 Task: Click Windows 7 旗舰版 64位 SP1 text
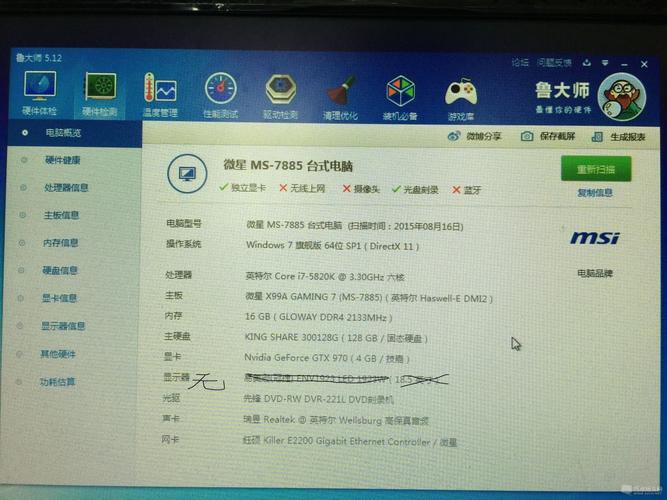click(333, 246)
